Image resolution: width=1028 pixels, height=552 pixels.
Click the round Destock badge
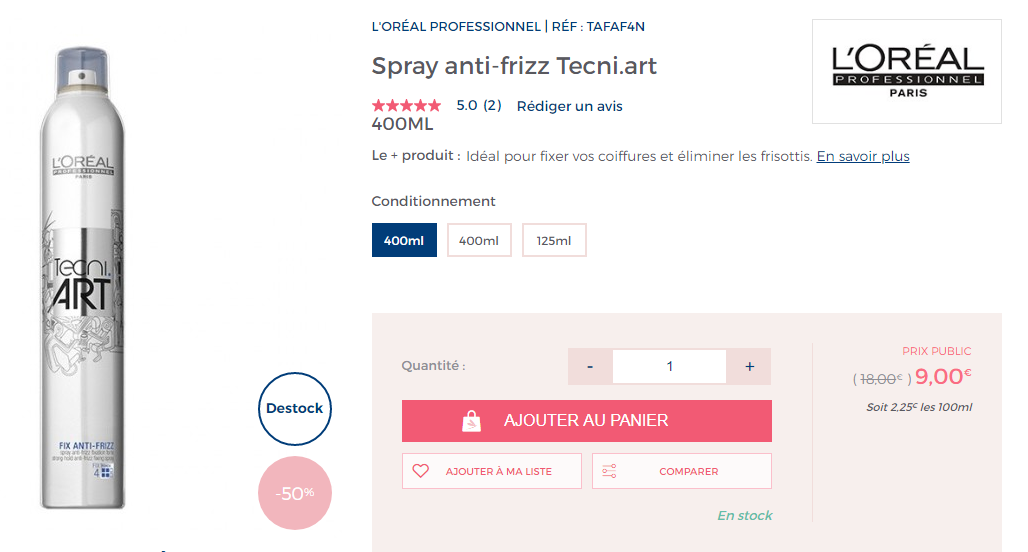tap(294, 408)
